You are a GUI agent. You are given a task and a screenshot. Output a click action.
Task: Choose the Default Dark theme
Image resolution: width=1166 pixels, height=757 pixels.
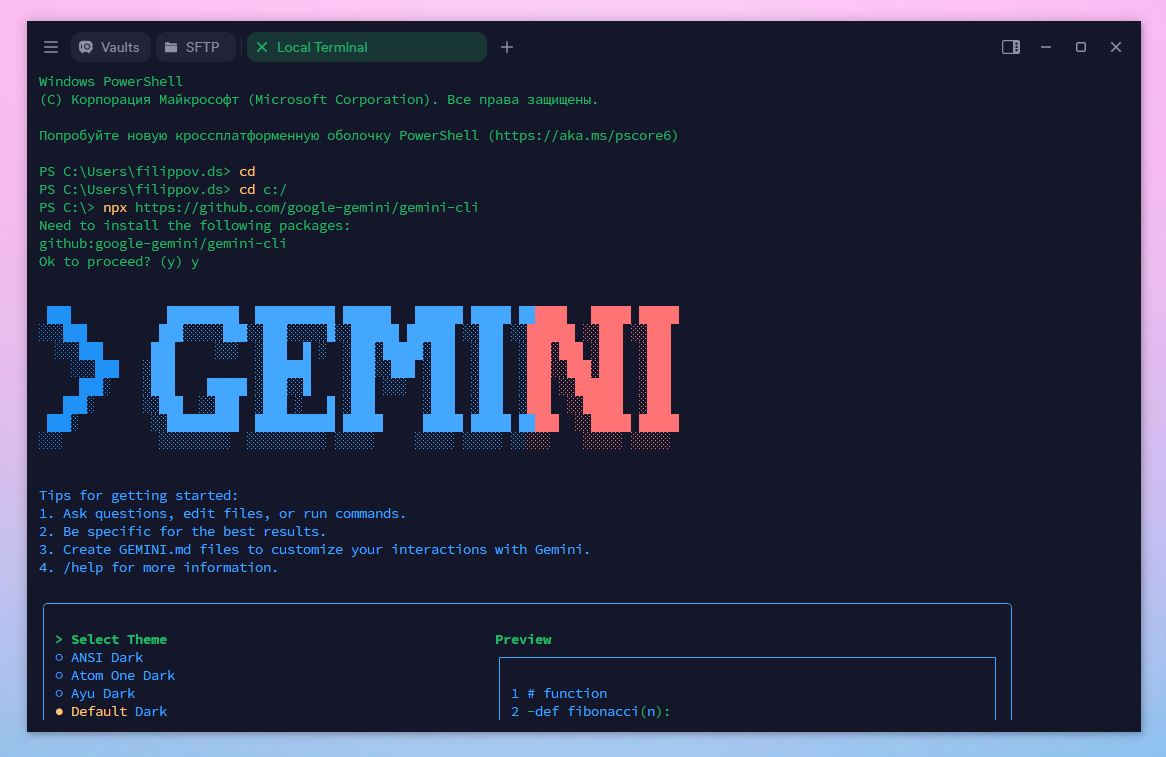(111, 711)
